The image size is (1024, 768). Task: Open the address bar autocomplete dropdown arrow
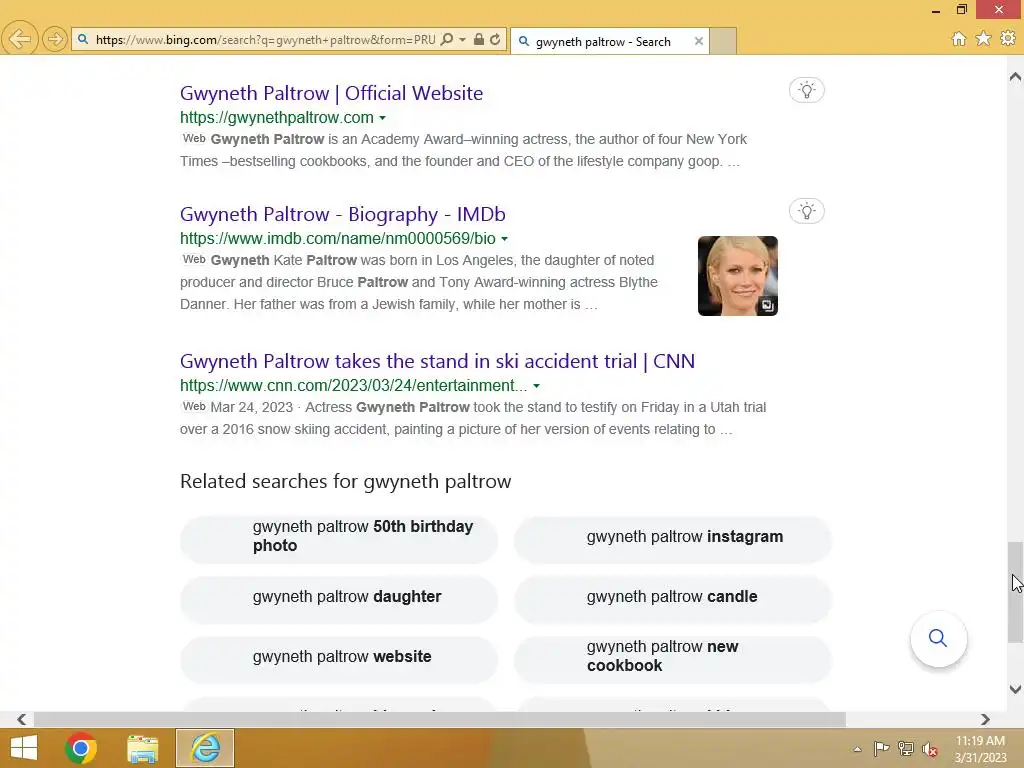pos(462,40)
